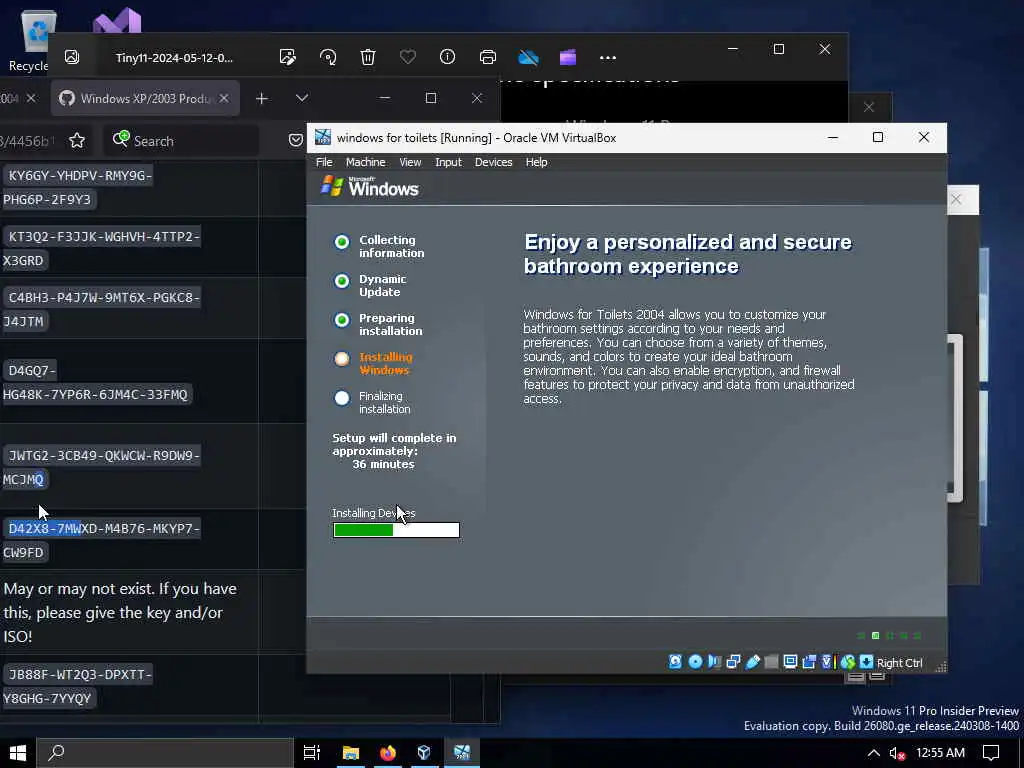Click the virtualization V status icon
The height and width of the screenshot is (768, 1024).
pos(827,662)
